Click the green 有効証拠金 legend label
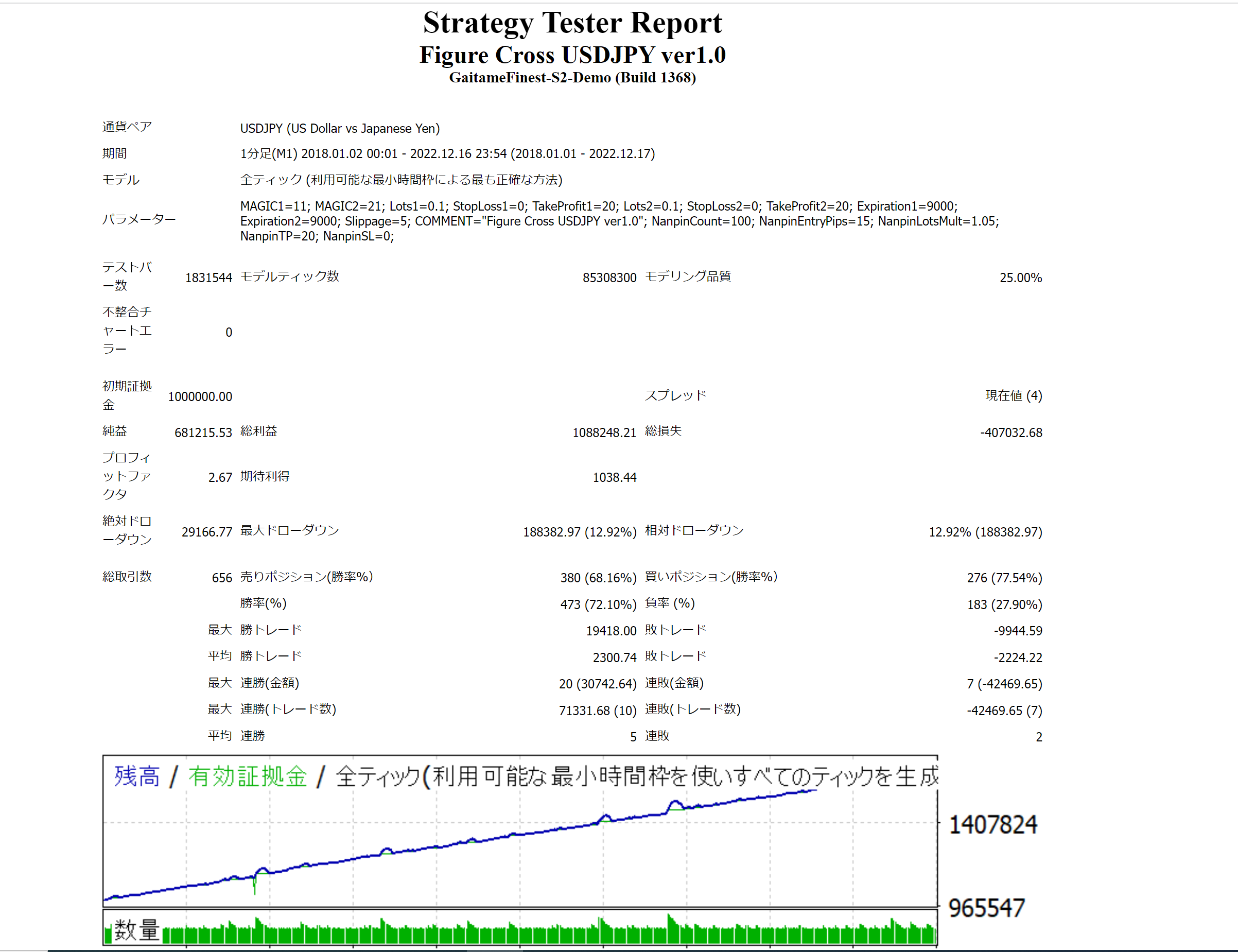 point(247,776)
